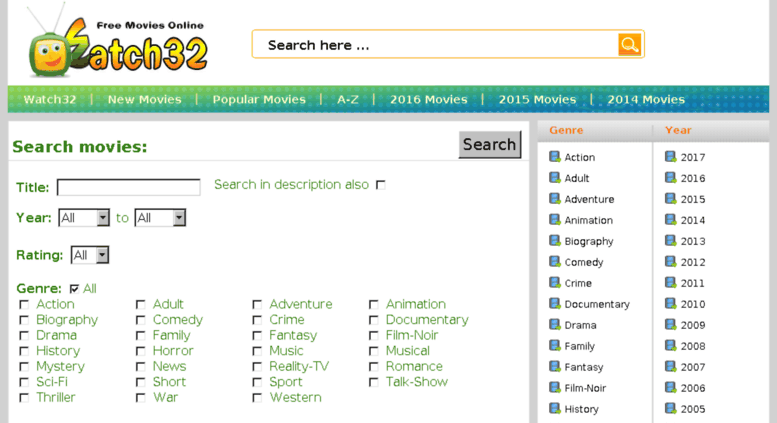The height and width of the screenshot is (423, 777).
Task: Tick the Horror genre checkbox
Action: tap(141, 351)
